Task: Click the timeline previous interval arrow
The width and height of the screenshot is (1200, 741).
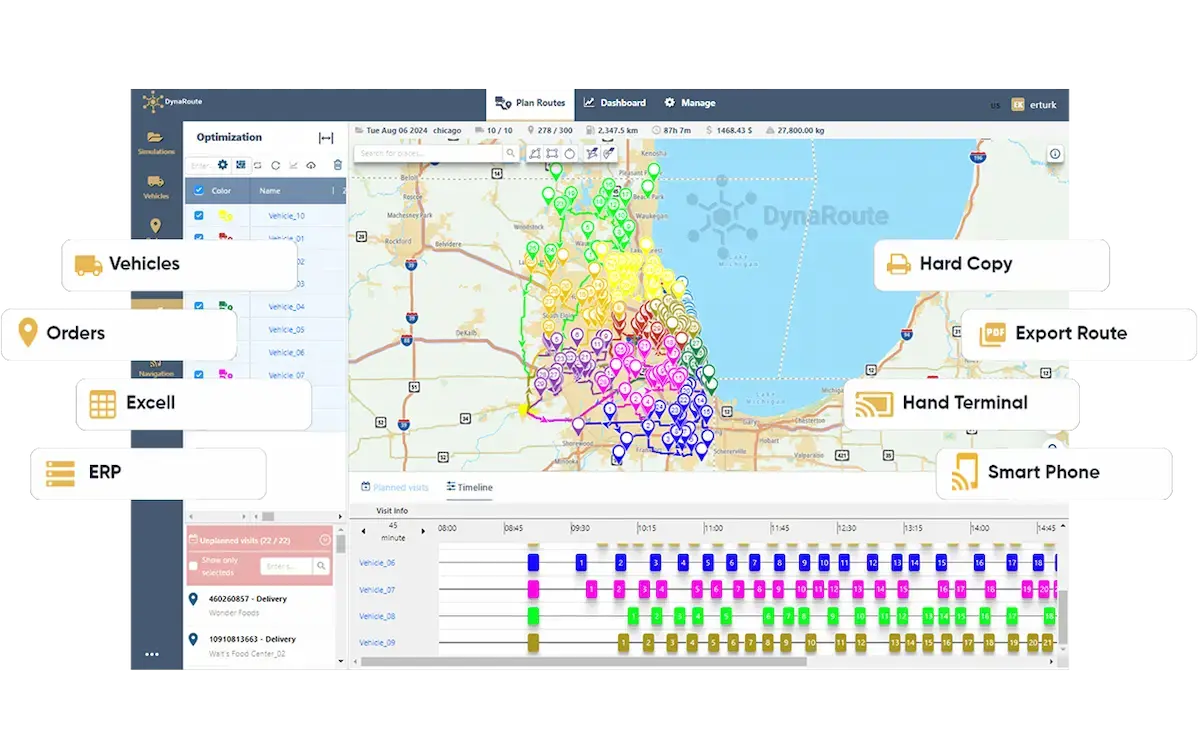Action: point(364,531)
